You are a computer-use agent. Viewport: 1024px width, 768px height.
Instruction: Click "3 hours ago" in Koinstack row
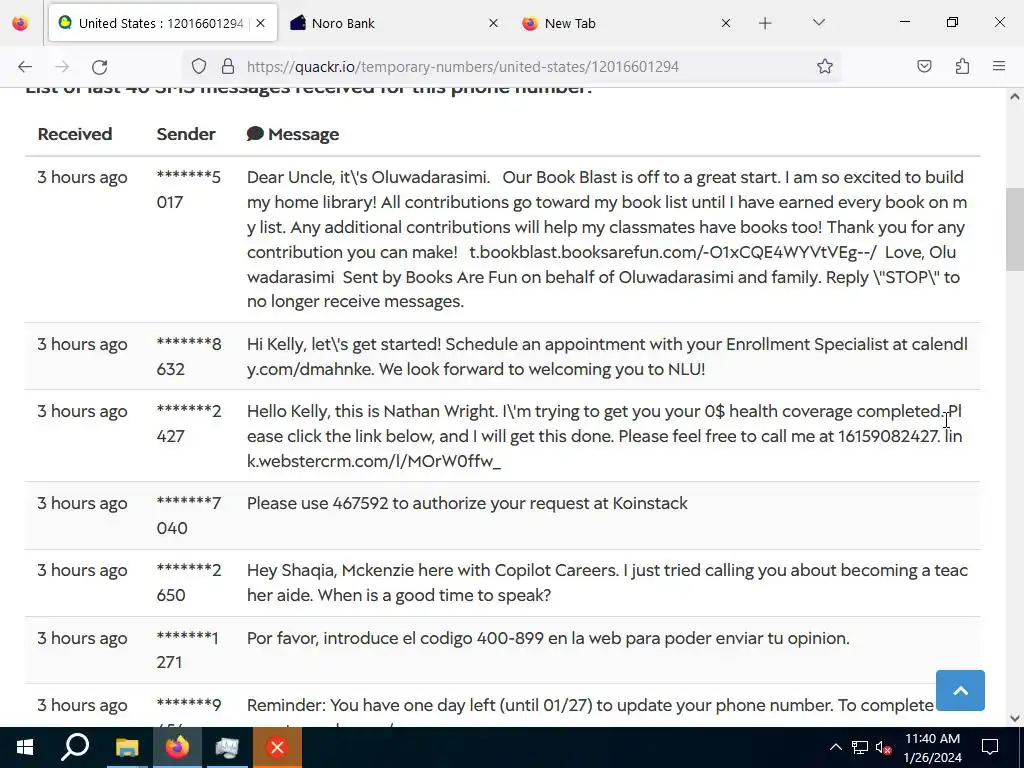[82, 504]
